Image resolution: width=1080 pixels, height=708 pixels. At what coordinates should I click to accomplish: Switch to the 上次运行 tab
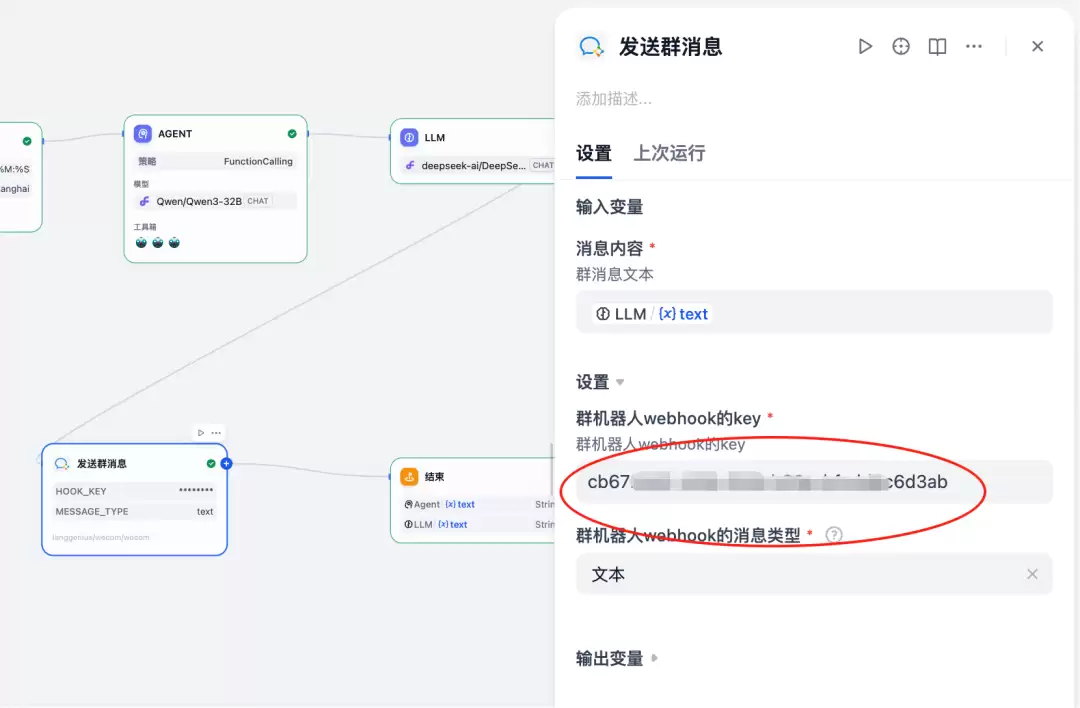point(669,153)
